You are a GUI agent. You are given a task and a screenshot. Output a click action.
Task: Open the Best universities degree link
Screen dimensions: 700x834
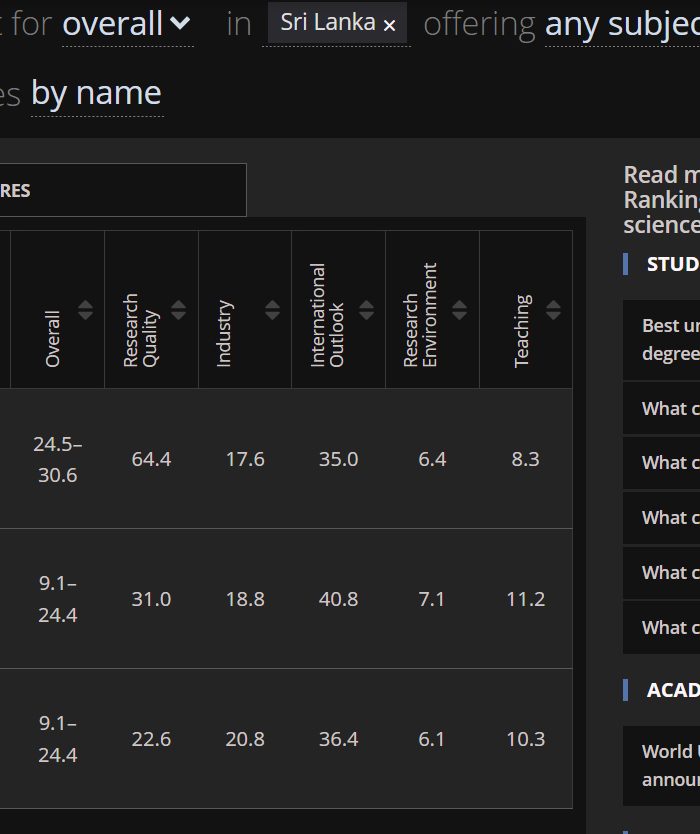670,340
